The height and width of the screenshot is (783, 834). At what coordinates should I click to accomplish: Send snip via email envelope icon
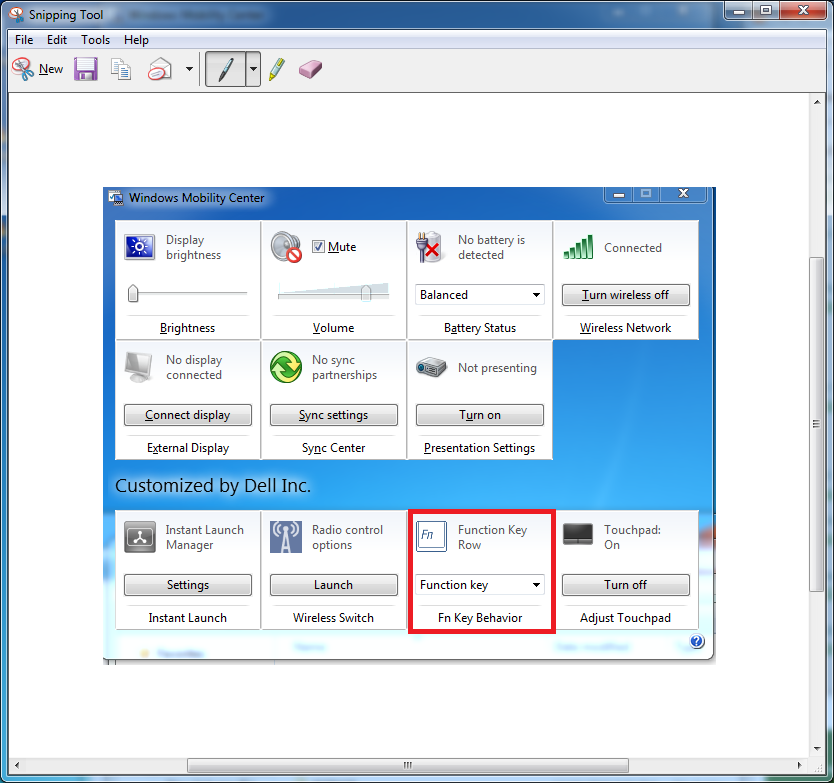[160, 69]
